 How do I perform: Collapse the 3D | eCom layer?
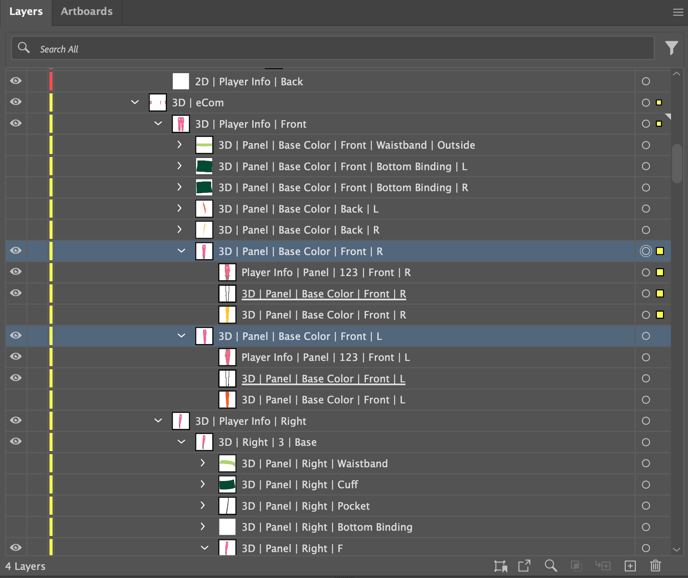tap(135, 103)
